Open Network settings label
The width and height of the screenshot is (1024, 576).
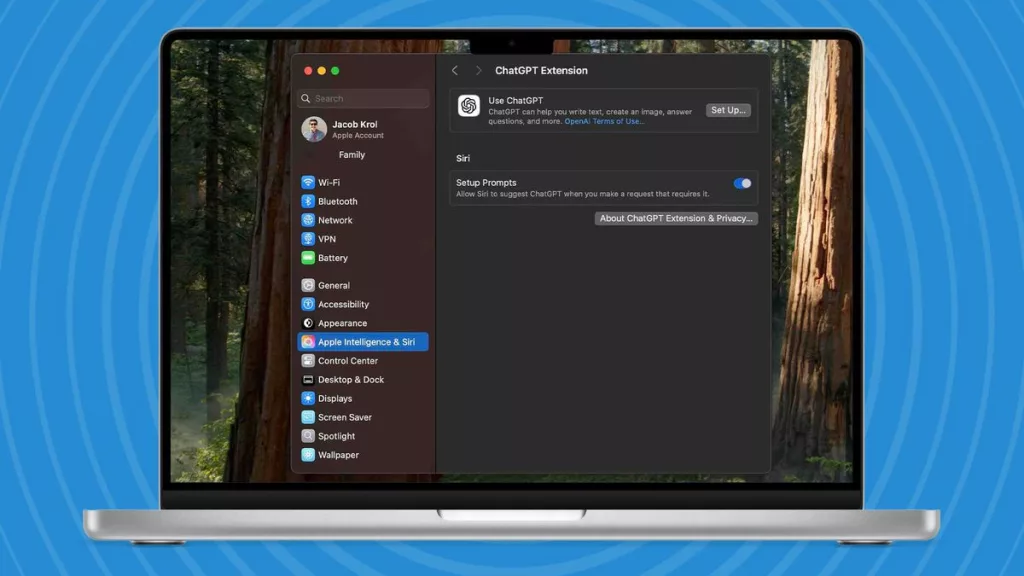click(335, 220)
